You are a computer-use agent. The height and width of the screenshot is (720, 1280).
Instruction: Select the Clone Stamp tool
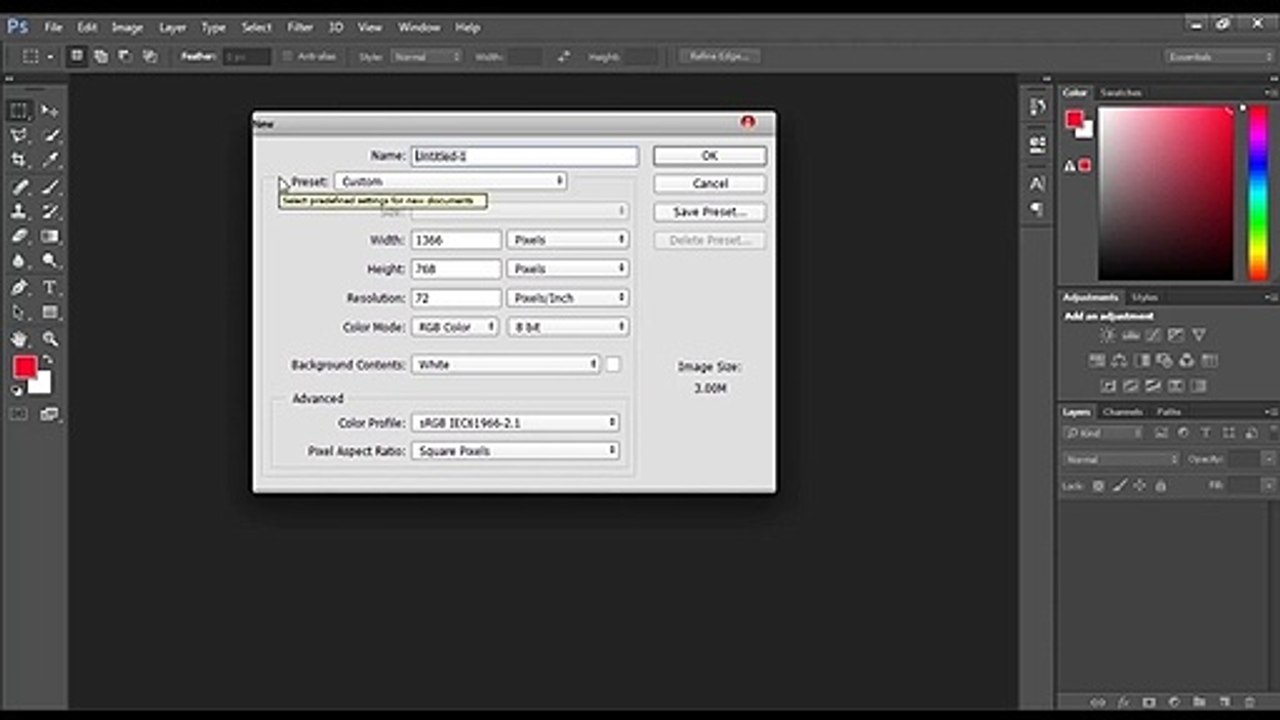(19, 212)
